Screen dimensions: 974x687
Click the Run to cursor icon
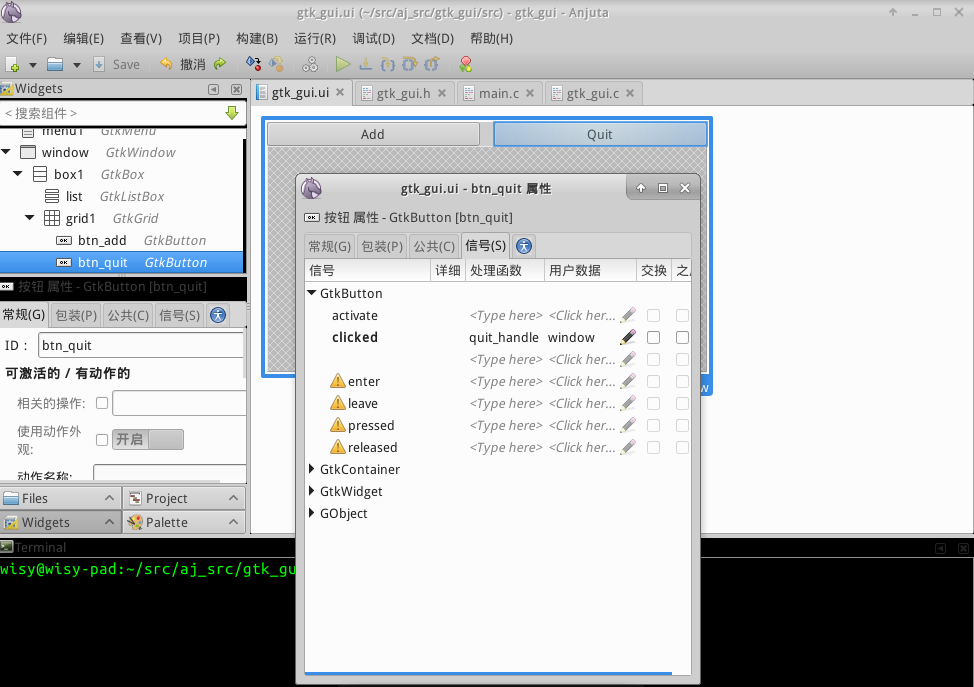click(365, 64)
